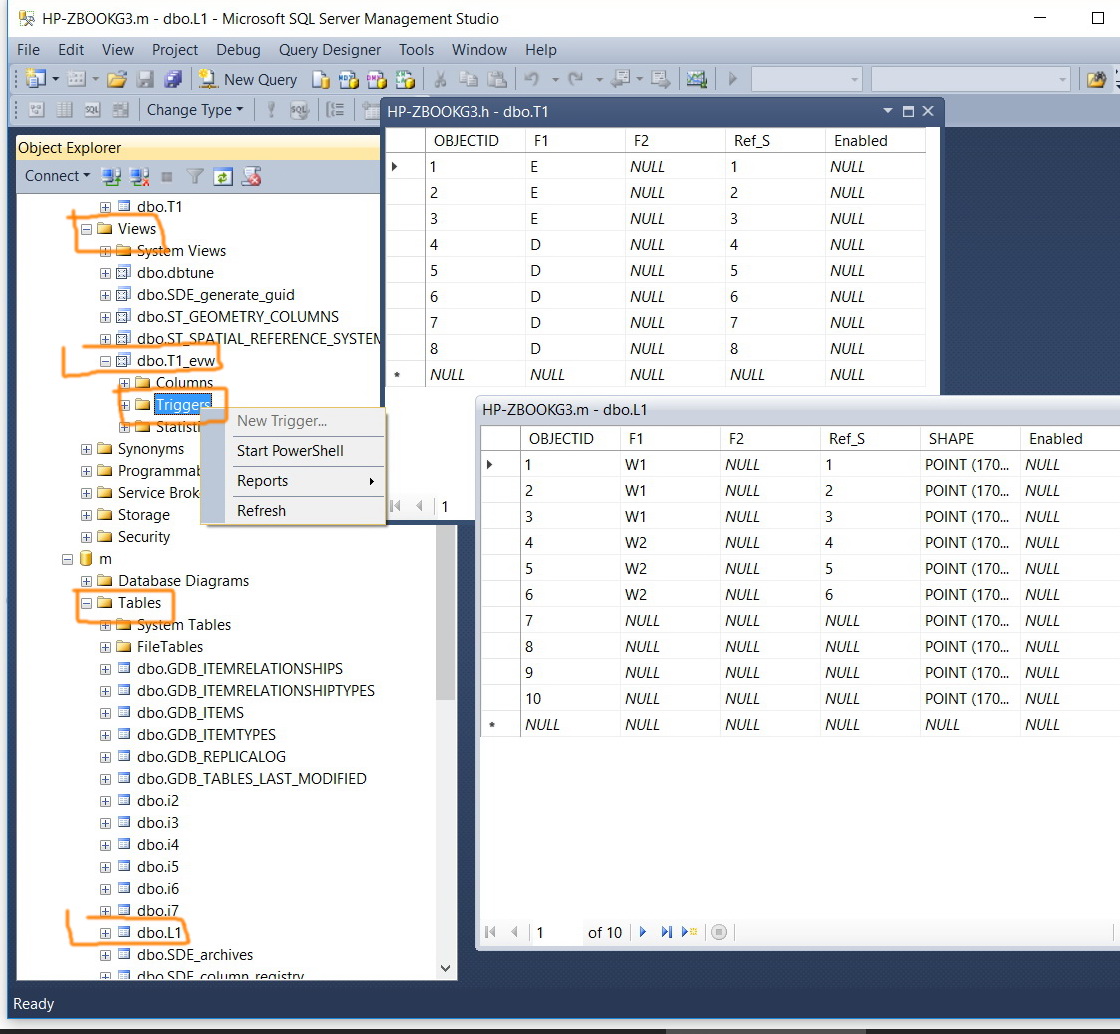
Task: Click Connect Object Explorer icon
Action: click(111, 176)
